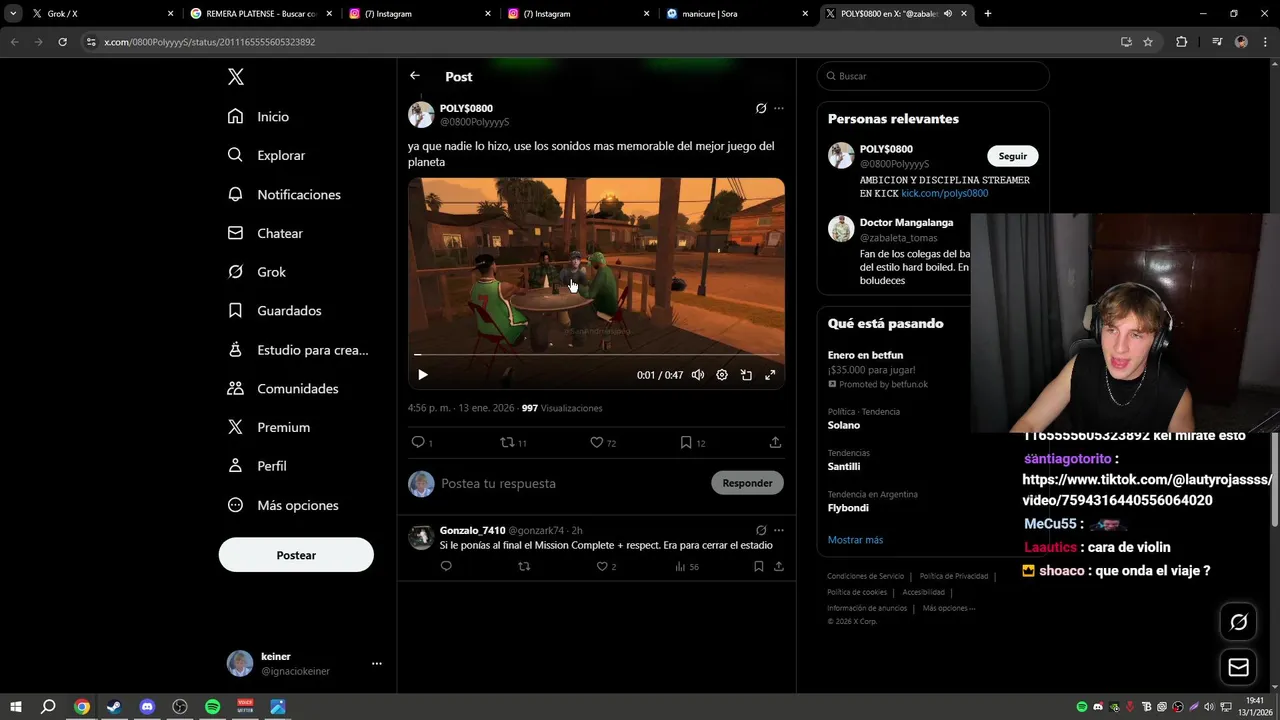Open floating messages envelope button

coord(1238,667)
